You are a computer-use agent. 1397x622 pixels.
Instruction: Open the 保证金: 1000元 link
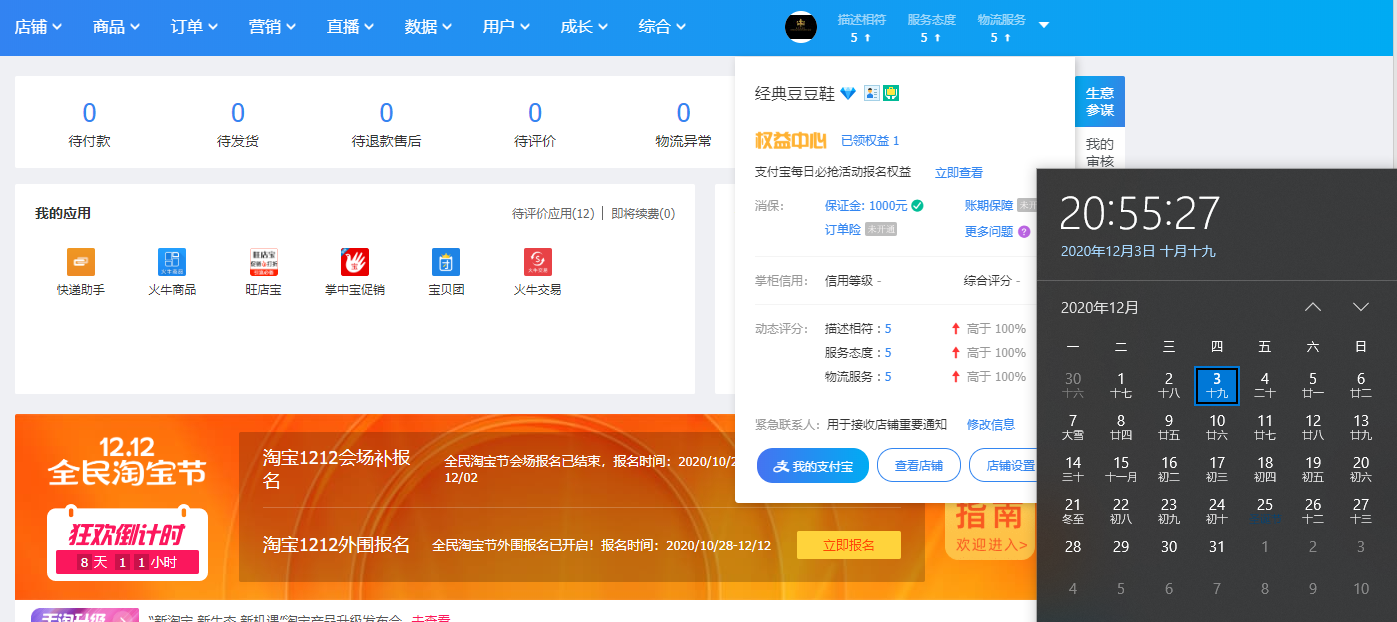click(x=866, y=206)
